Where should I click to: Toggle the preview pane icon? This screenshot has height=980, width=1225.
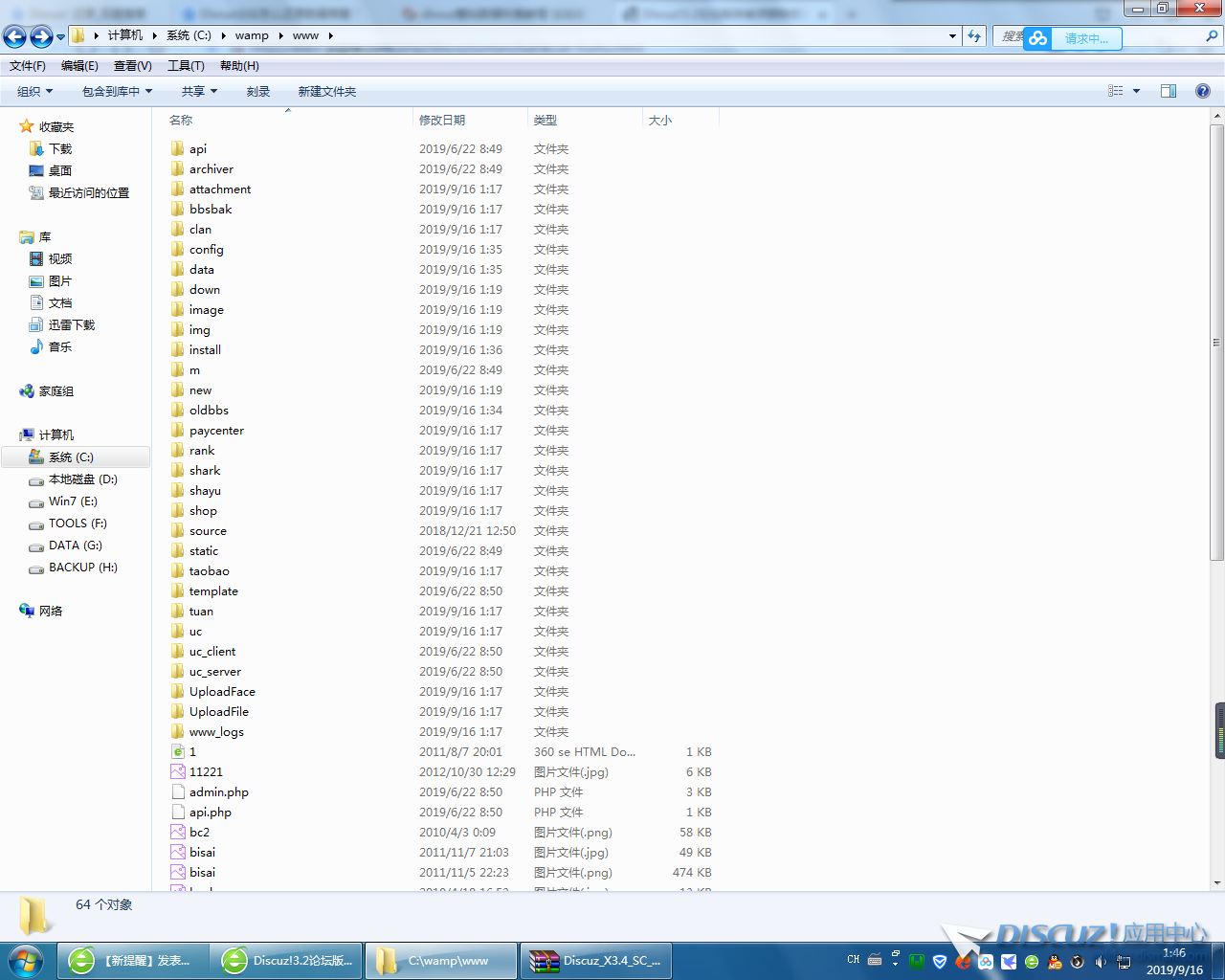pos(1169,91)
